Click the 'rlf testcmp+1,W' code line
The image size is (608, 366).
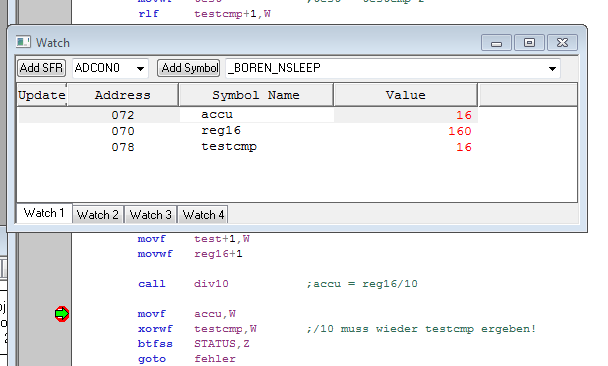pos(204,14)
